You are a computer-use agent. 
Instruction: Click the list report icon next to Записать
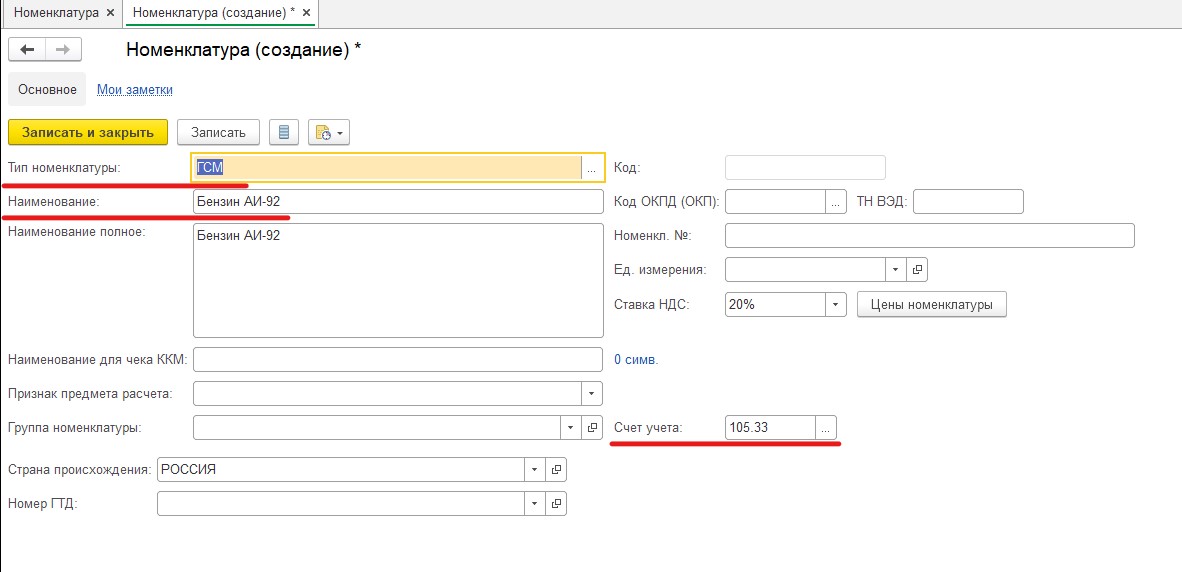(284, 132)
